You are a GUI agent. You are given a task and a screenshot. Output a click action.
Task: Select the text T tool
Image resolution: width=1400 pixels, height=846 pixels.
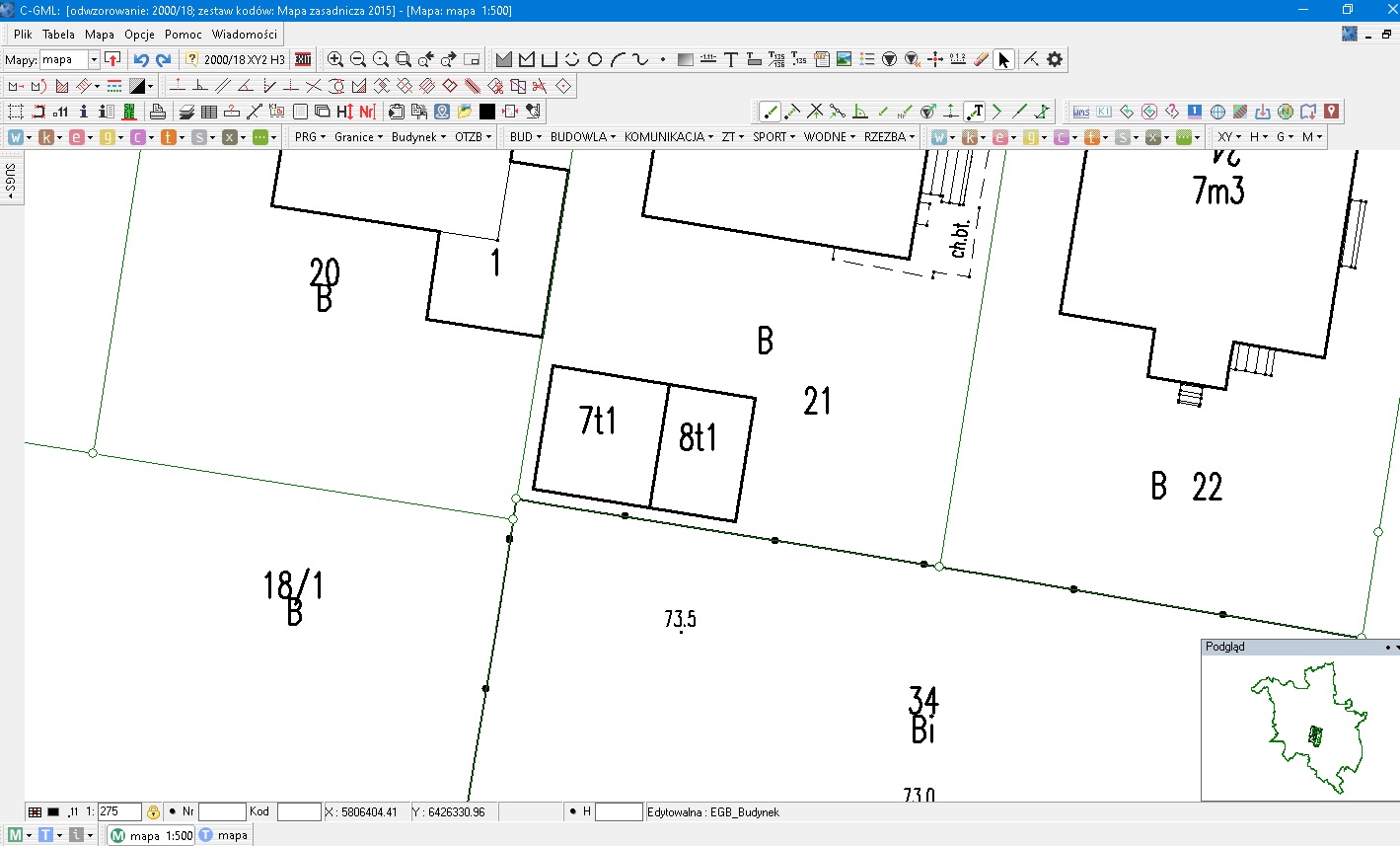(x=731, y=59)
